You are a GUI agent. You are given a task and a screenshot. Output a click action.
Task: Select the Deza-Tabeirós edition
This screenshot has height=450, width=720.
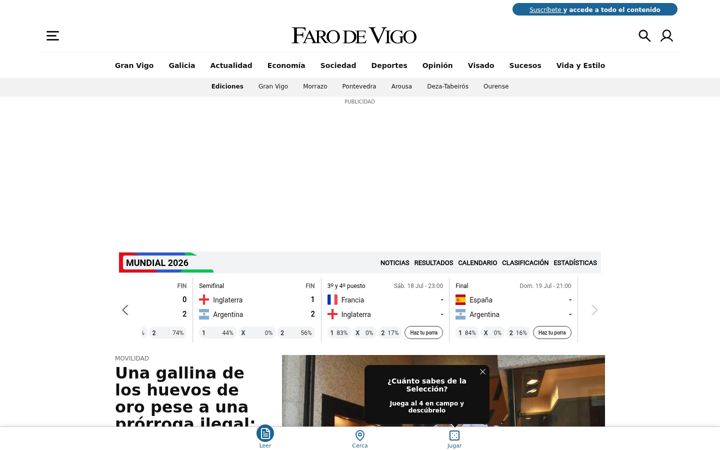point(448,86)
